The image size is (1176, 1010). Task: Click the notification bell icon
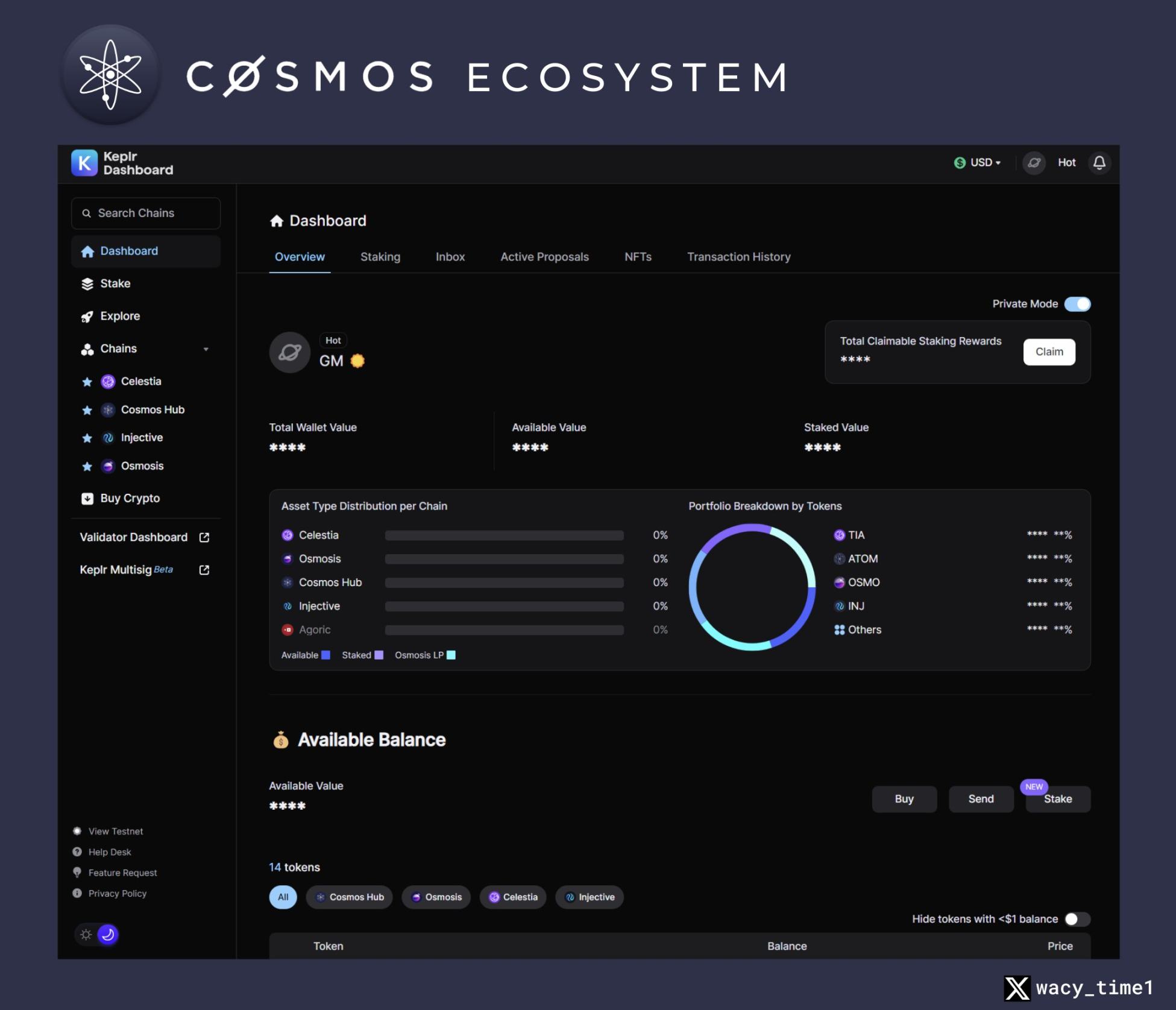point(1099,162)
